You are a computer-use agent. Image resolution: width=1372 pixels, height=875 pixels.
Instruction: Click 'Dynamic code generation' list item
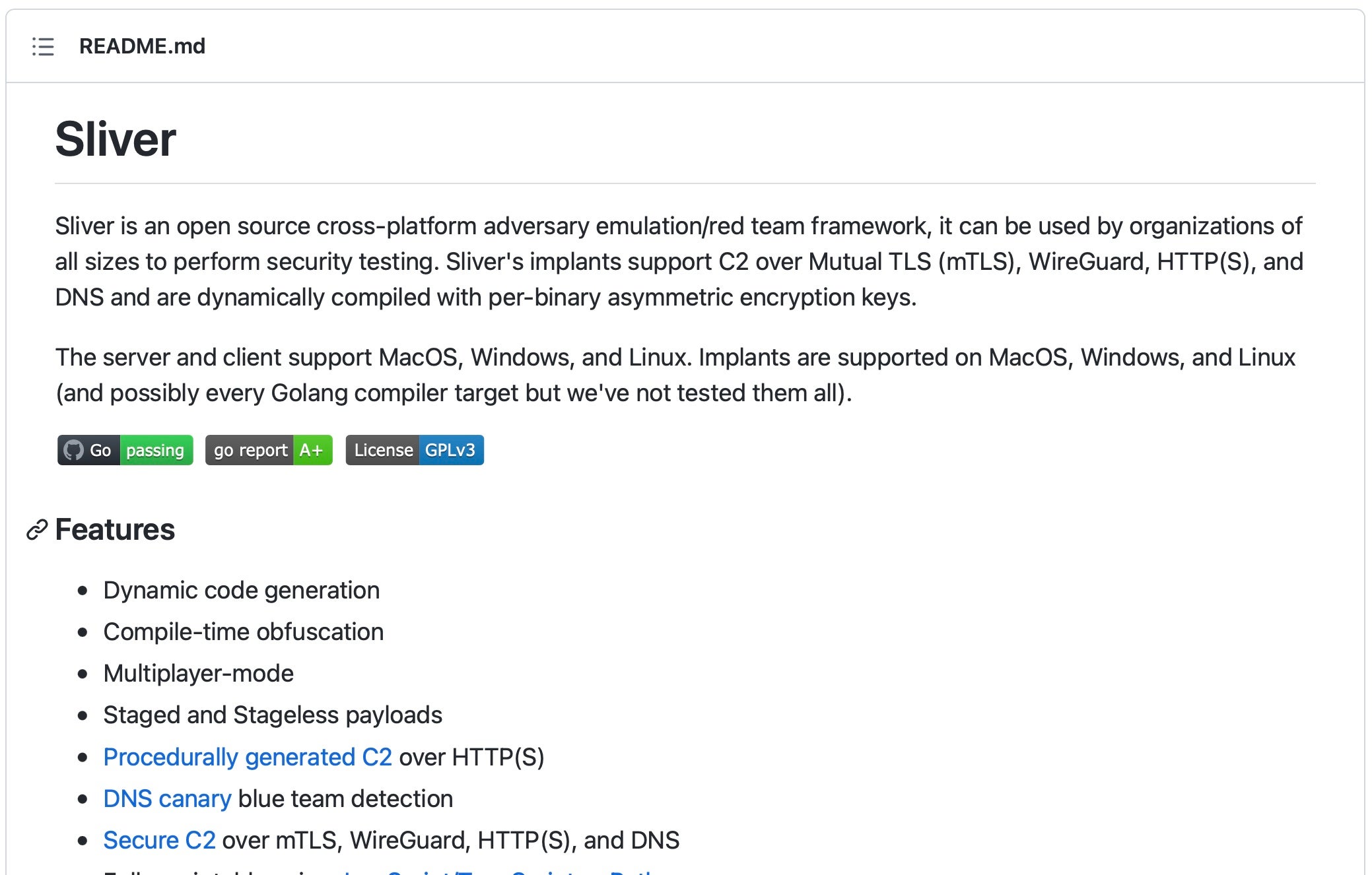pyautogui.click(x=241, y=590)
